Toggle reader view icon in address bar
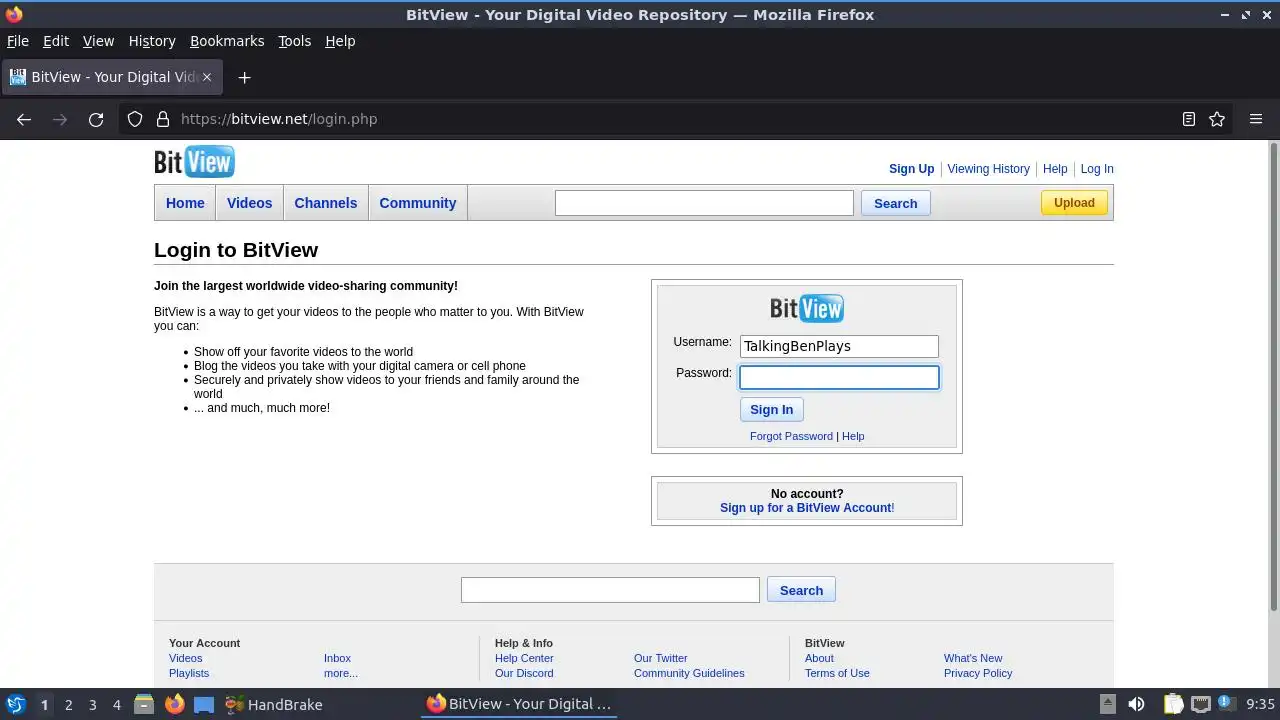 point(1189,119)
